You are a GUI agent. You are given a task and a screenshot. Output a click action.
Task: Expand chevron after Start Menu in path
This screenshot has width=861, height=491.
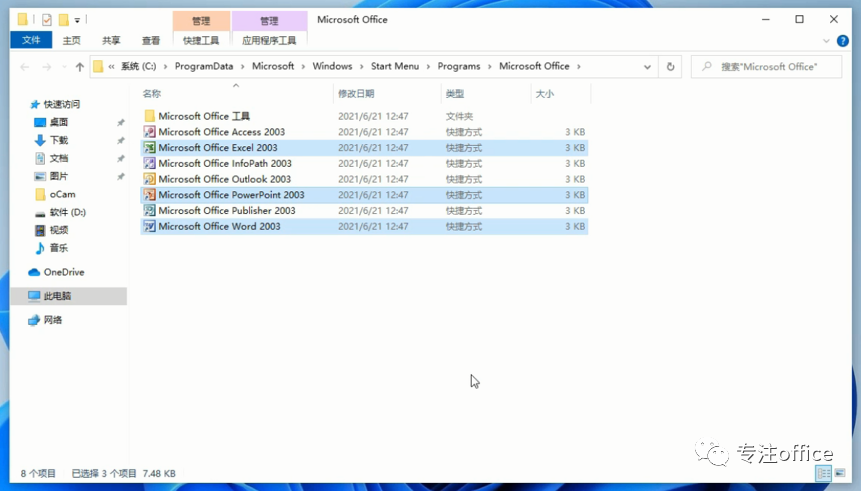point(428,66)
